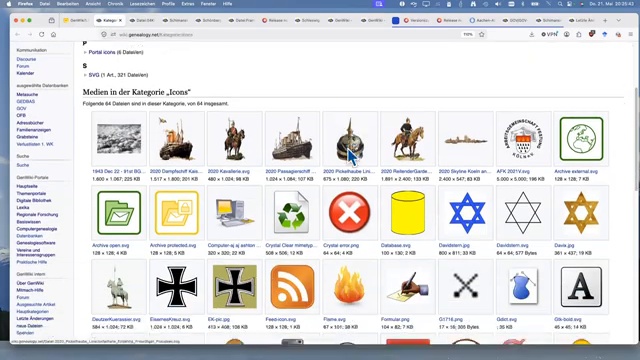This screenshot has height=360, width=640.
Task: Go back with the browser back arrow
Action: point(18,35)
